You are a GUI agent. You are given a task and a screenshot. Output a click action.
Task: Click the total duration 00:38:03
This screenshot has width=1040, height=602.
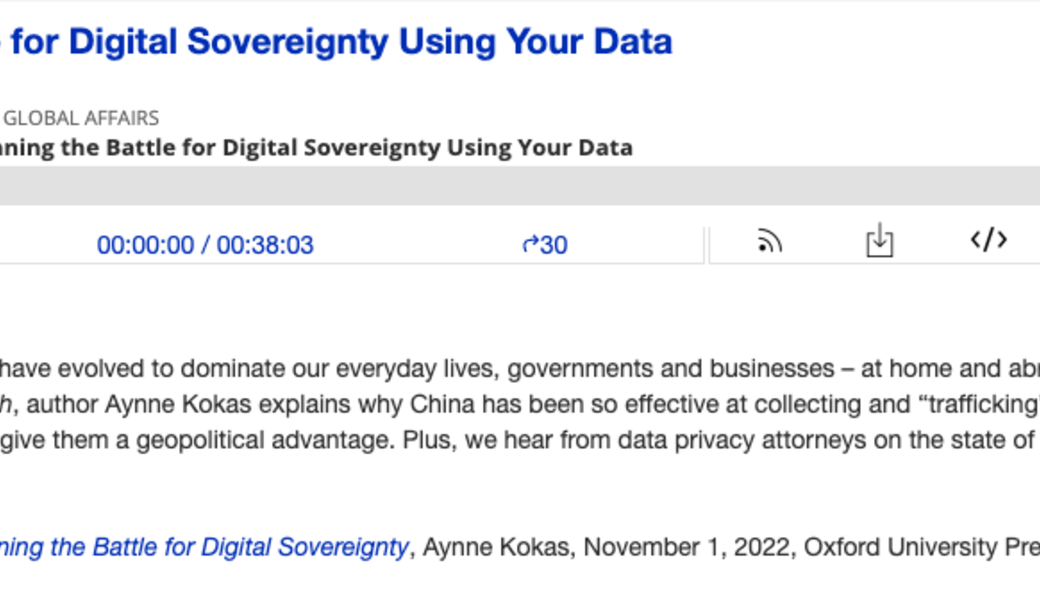pyautogui.click(x=265, y=245)
